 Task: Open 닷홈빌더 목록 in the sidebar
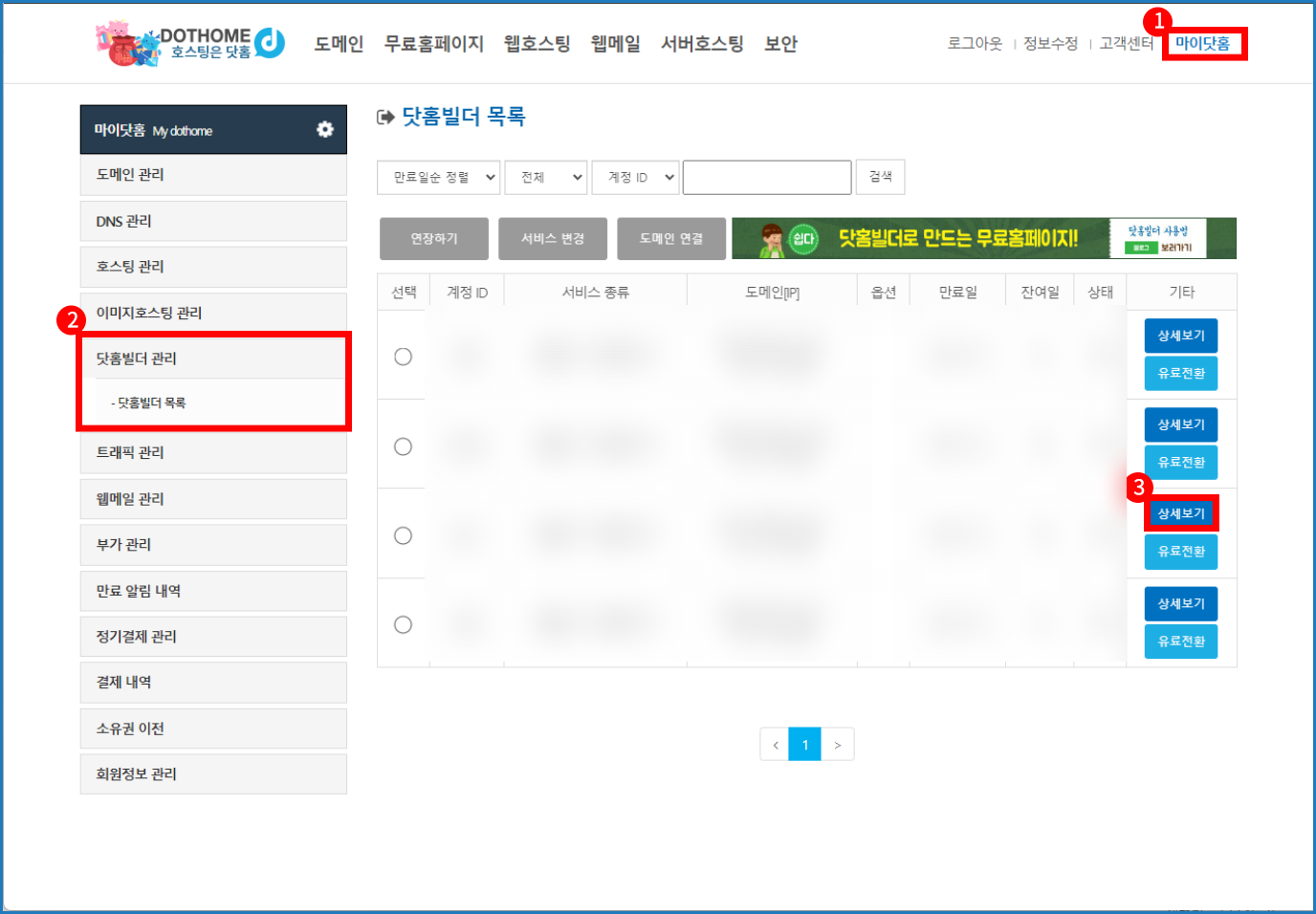151,403
